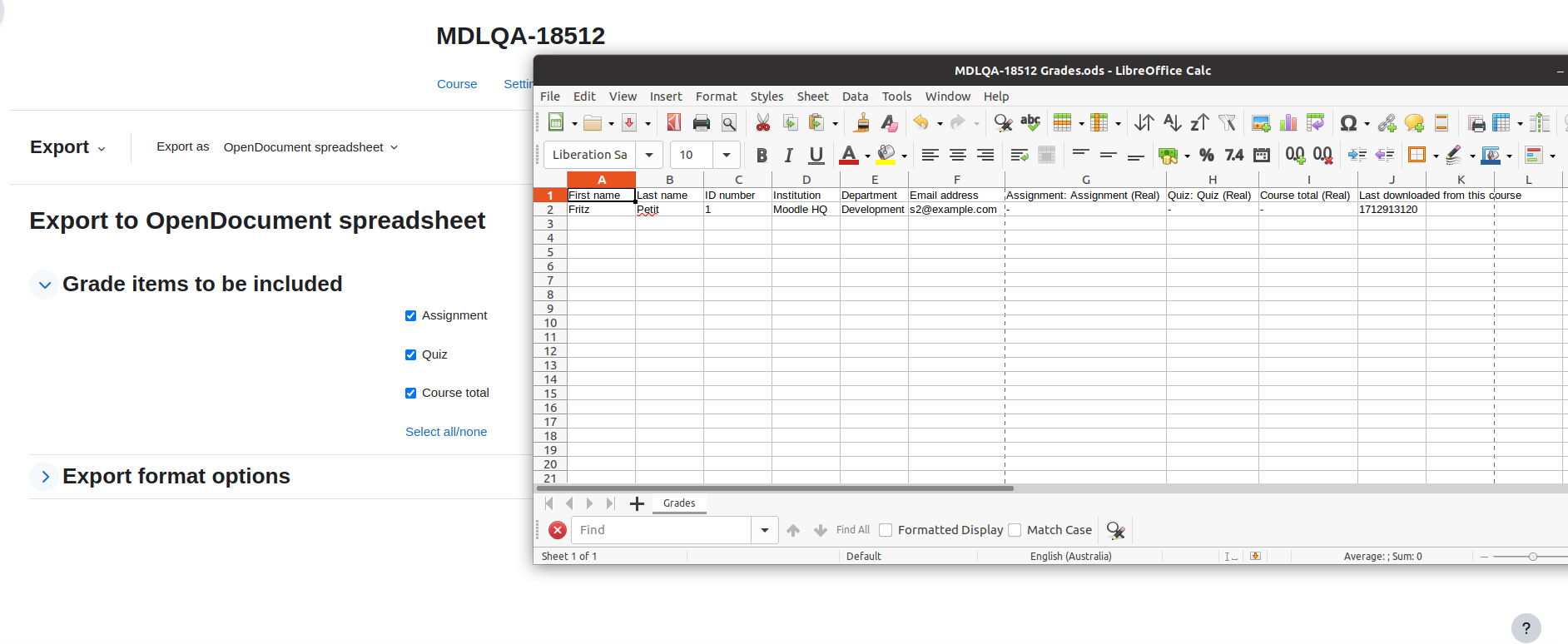Viewport: 1568px width, 644px height.
Task: Open the Format menu in Calc
Action: click(717, 97)
